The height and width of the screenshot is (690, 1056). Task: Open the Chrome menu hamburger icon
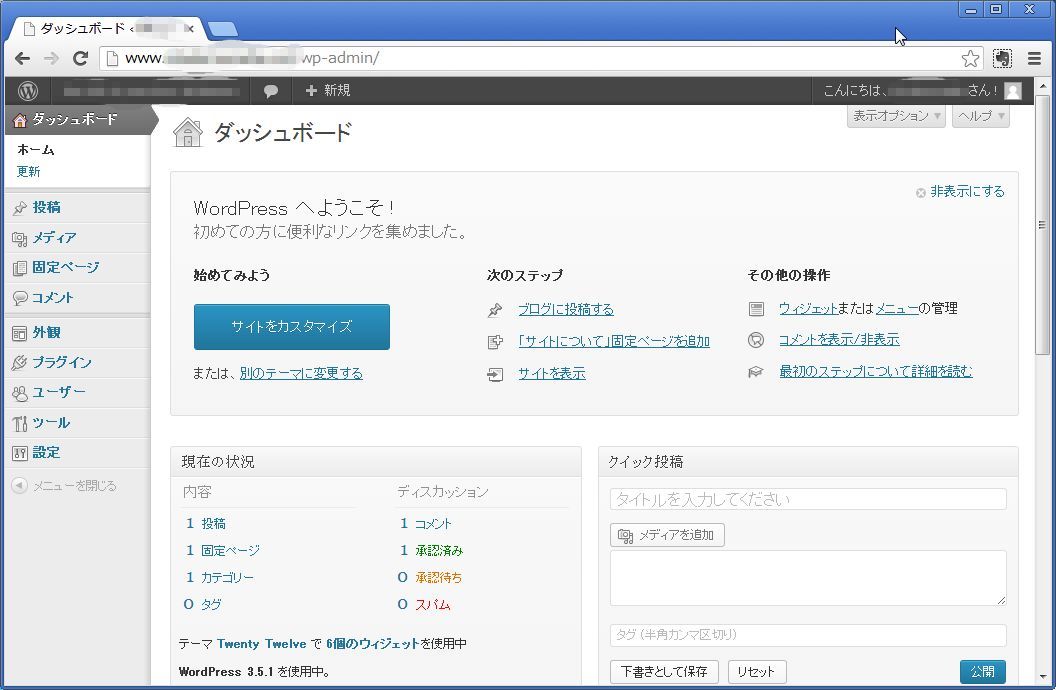pyautogui.click(x=1034, y=59)
